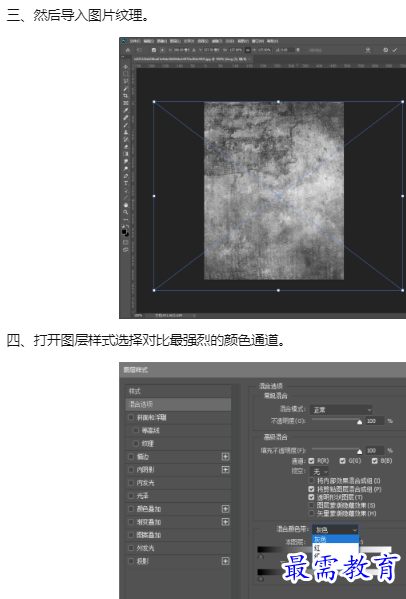Select the Lasso tool
Image resolution: width=406 pixels, height=599 pixels.
click(x=126, y=81)
